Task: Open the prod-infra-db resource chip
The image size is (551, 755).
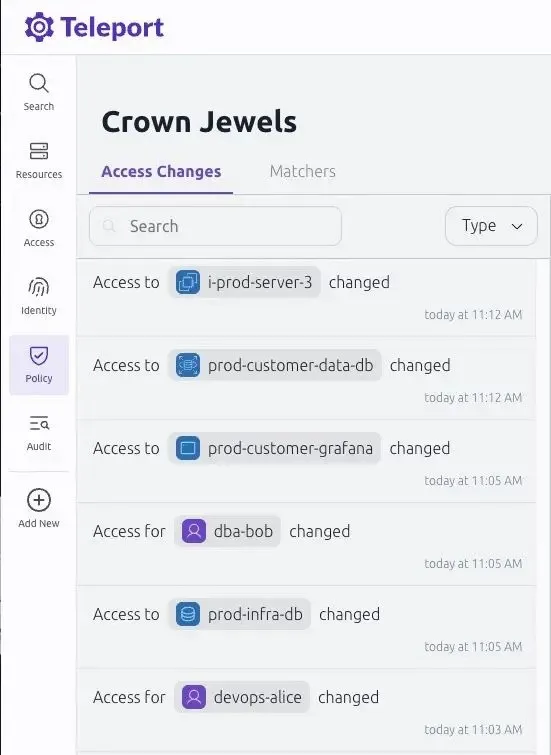Action: coord(239,614)
